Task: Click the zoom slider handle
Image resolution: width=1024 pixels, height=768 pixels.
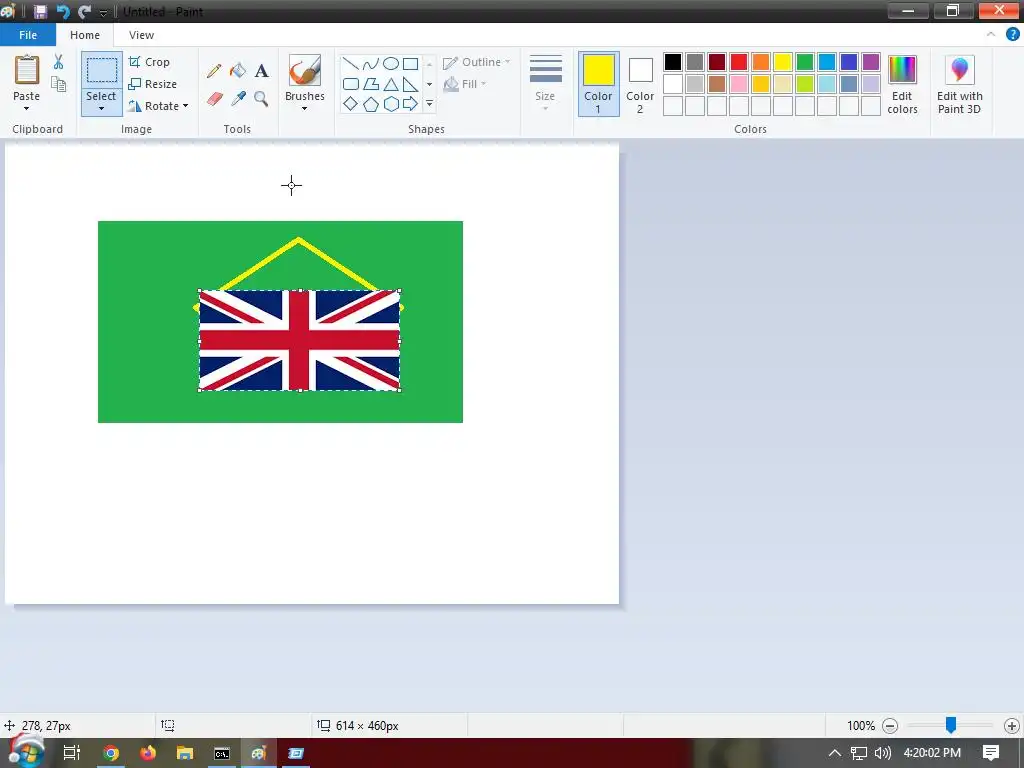Action: tap(951, 724)
